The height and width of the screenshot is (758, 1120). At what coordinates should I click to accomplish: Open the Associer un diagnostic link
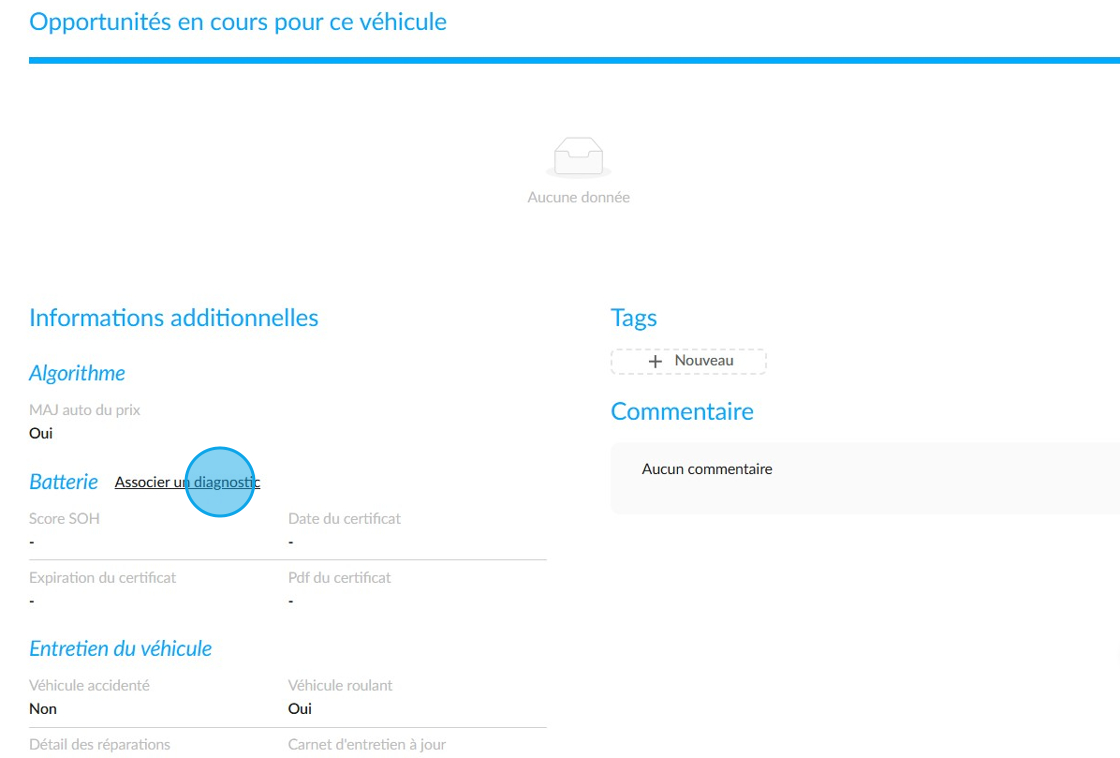coord(187,482)
